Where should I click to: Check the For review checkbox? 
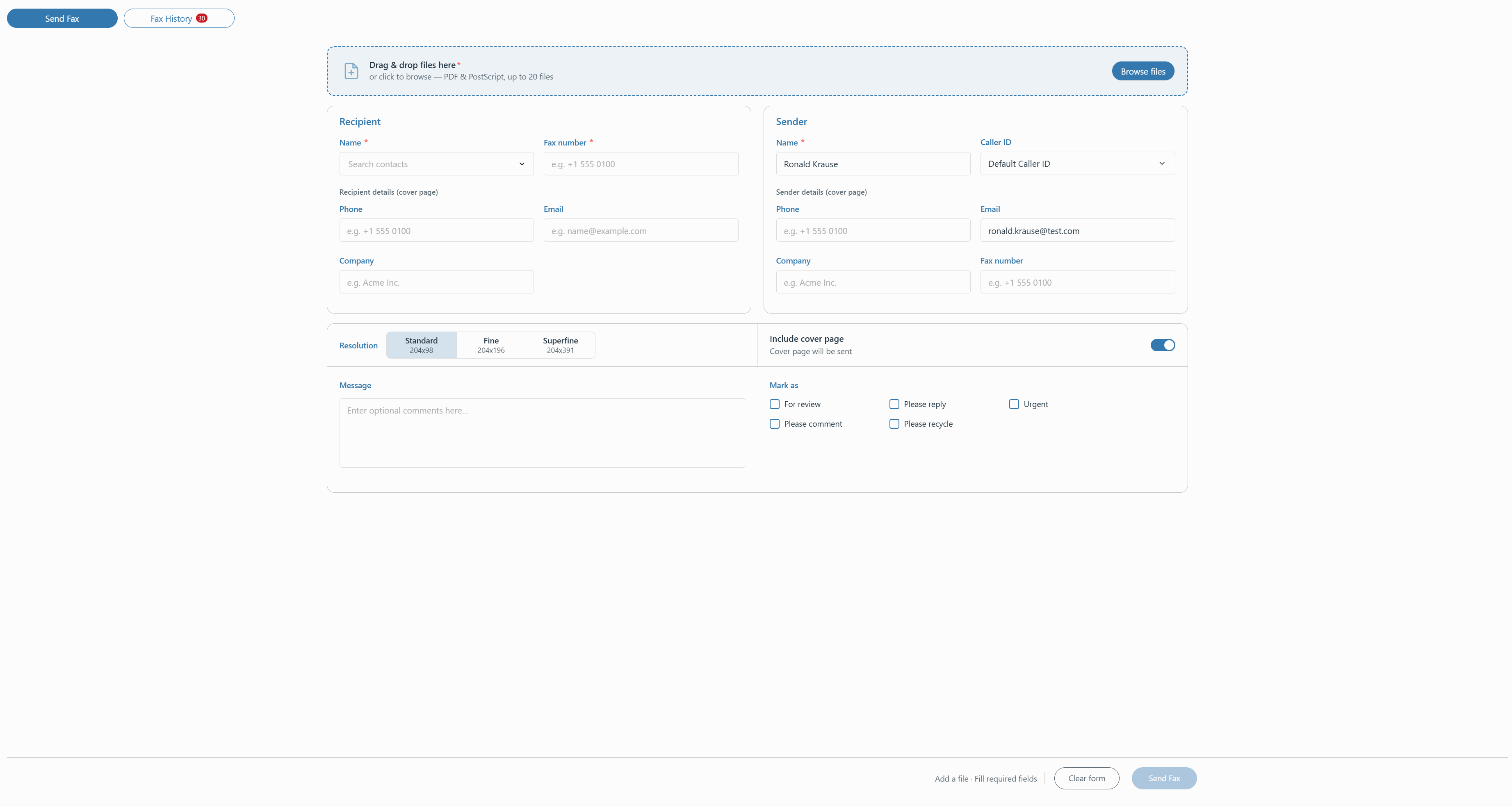click(774, 404)
